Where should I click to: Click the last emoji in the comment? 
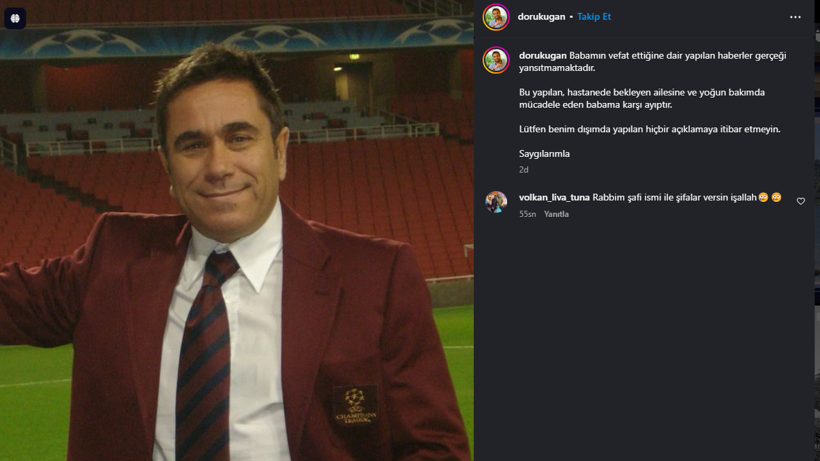tap(777, 198)
